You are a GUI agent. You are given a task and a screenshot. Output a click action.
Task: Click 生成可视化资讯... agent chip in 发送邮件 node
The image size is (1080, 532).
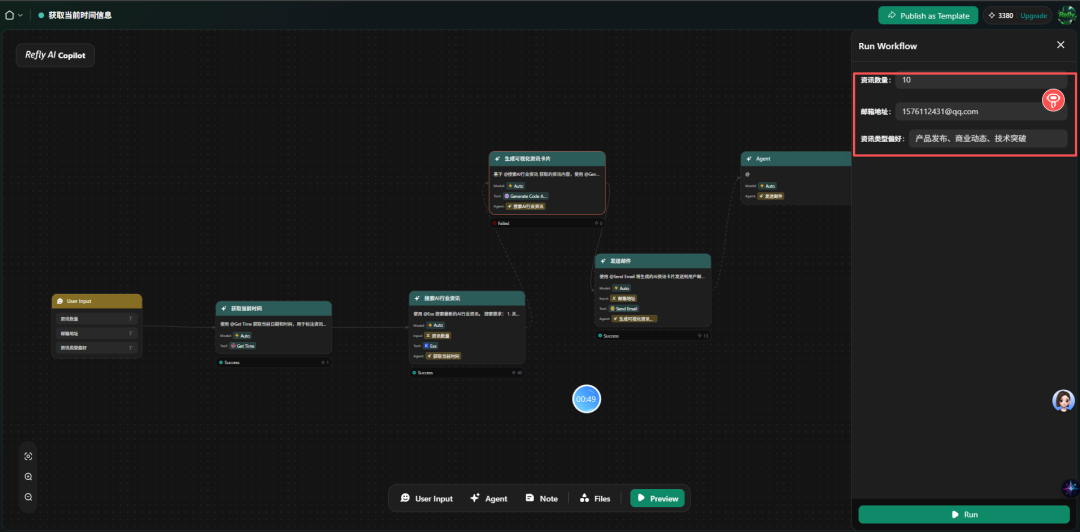coord(634,318)
